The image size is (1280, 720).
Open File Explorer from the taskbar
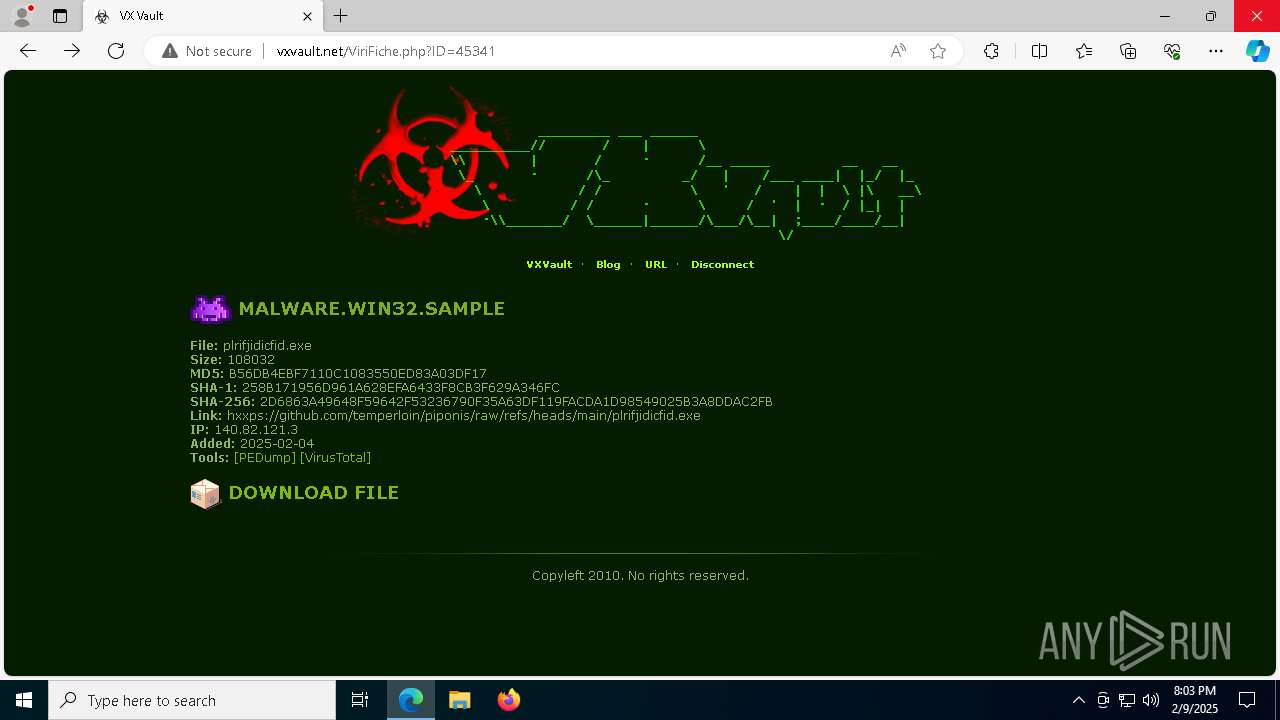click(x=460, y=700)
